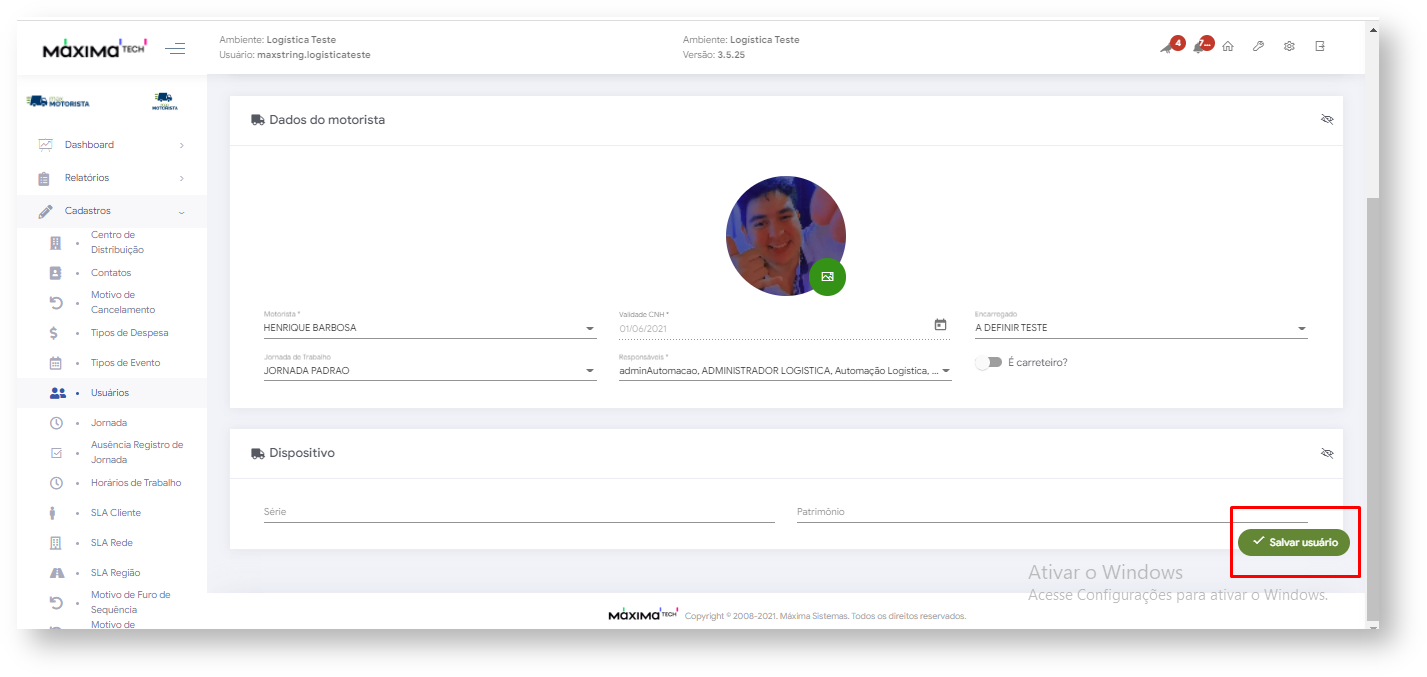Click the Horários de Trabalho clock icon
1427x677 pixels.
(56, 483)
